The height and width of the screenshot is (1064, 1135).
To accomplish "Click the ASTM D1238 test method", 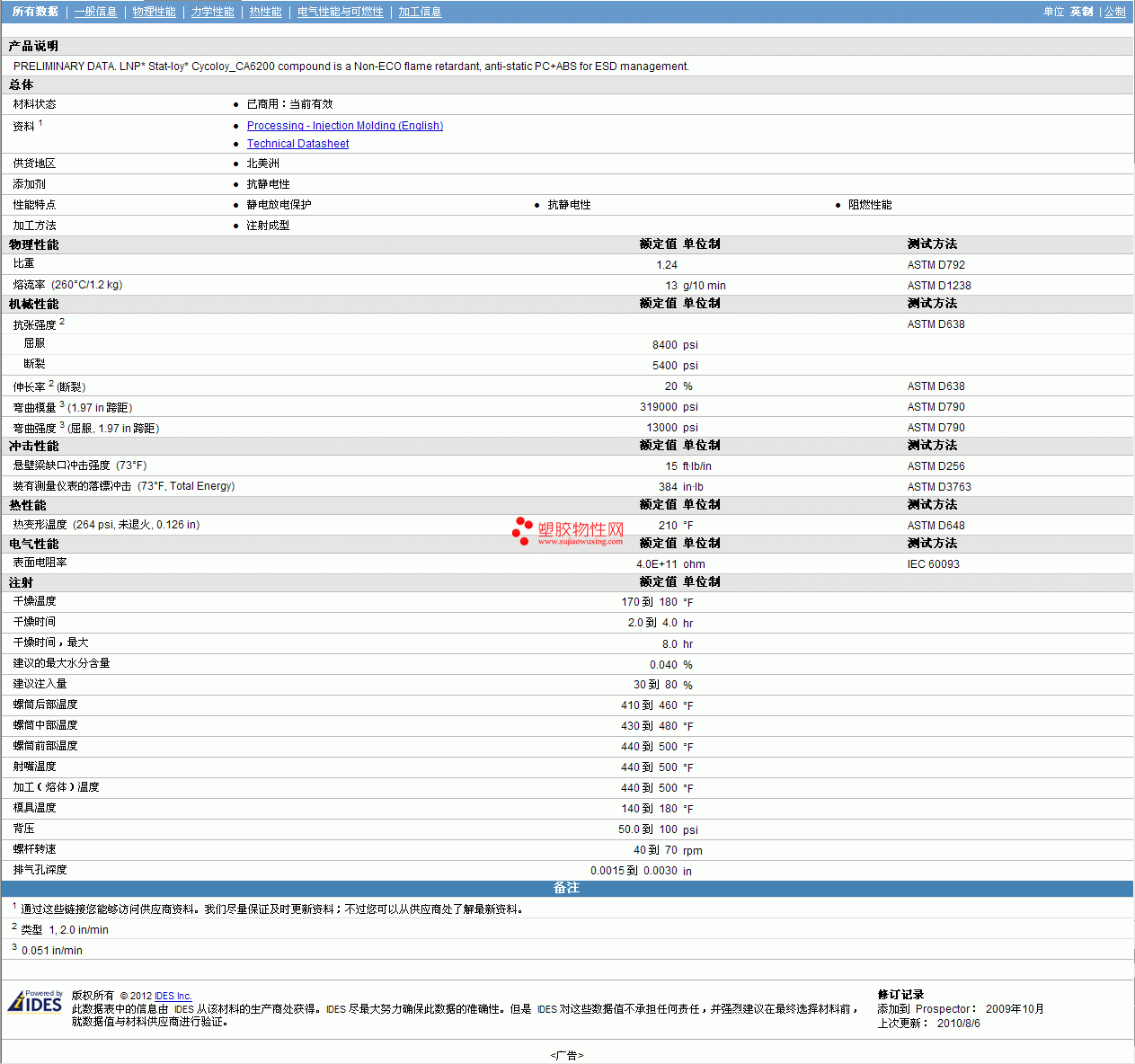I will [x=939, y=286].
